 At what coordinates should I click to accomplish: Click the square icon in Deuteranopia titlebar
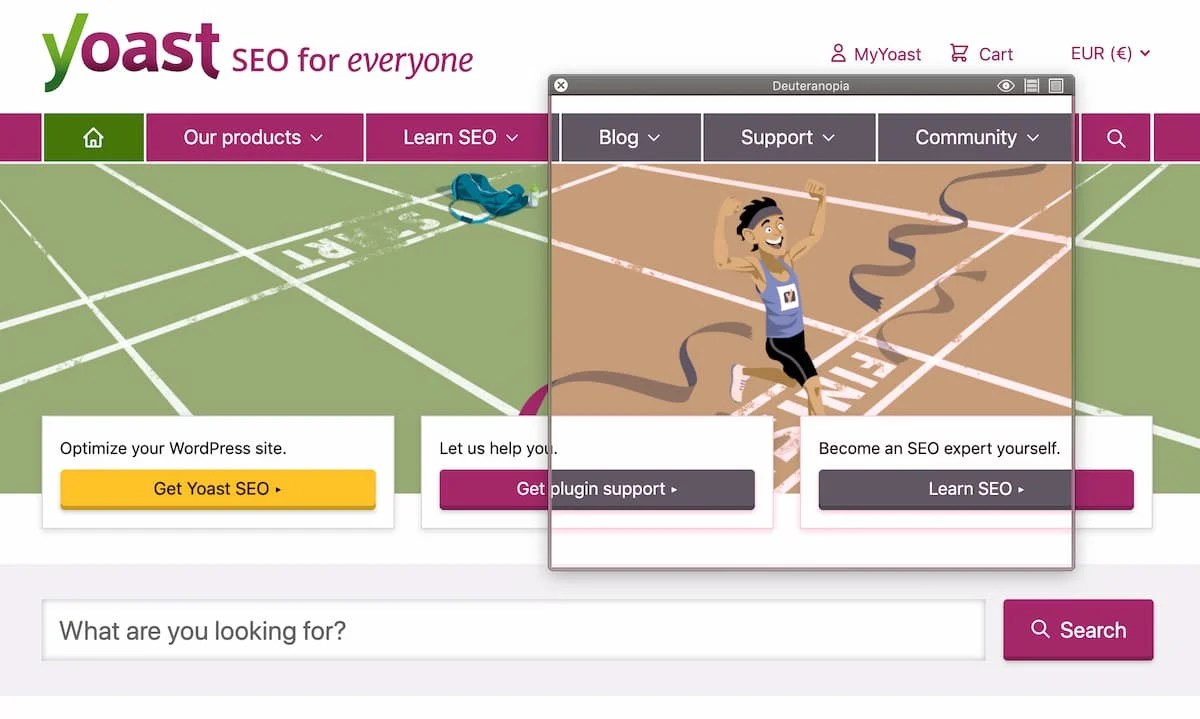point(1056,86)
